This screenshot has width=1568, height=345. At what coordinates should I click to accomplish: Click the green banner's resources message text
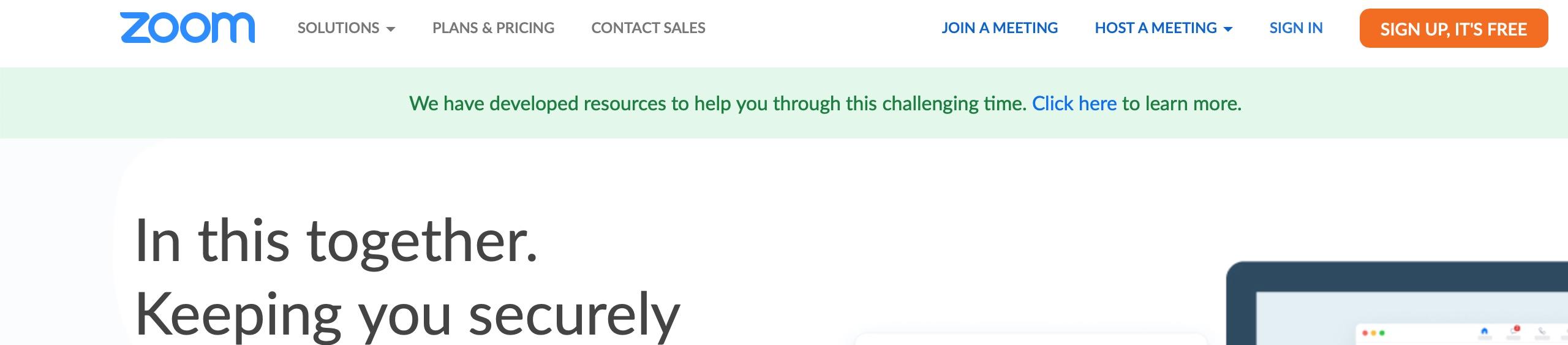(x=717, y=104)
